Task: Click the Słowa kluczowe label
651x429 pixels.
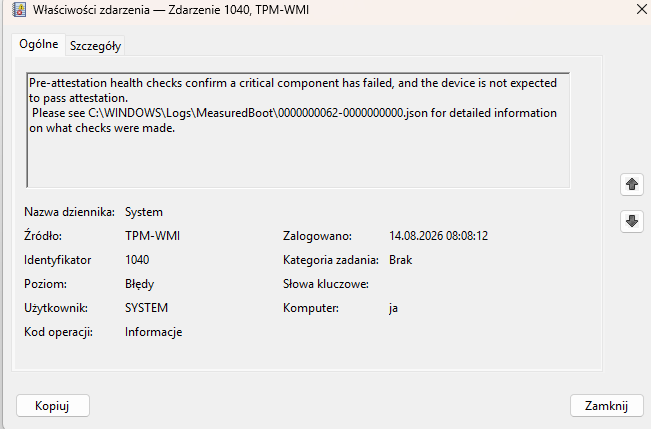Action: point(326,284)
